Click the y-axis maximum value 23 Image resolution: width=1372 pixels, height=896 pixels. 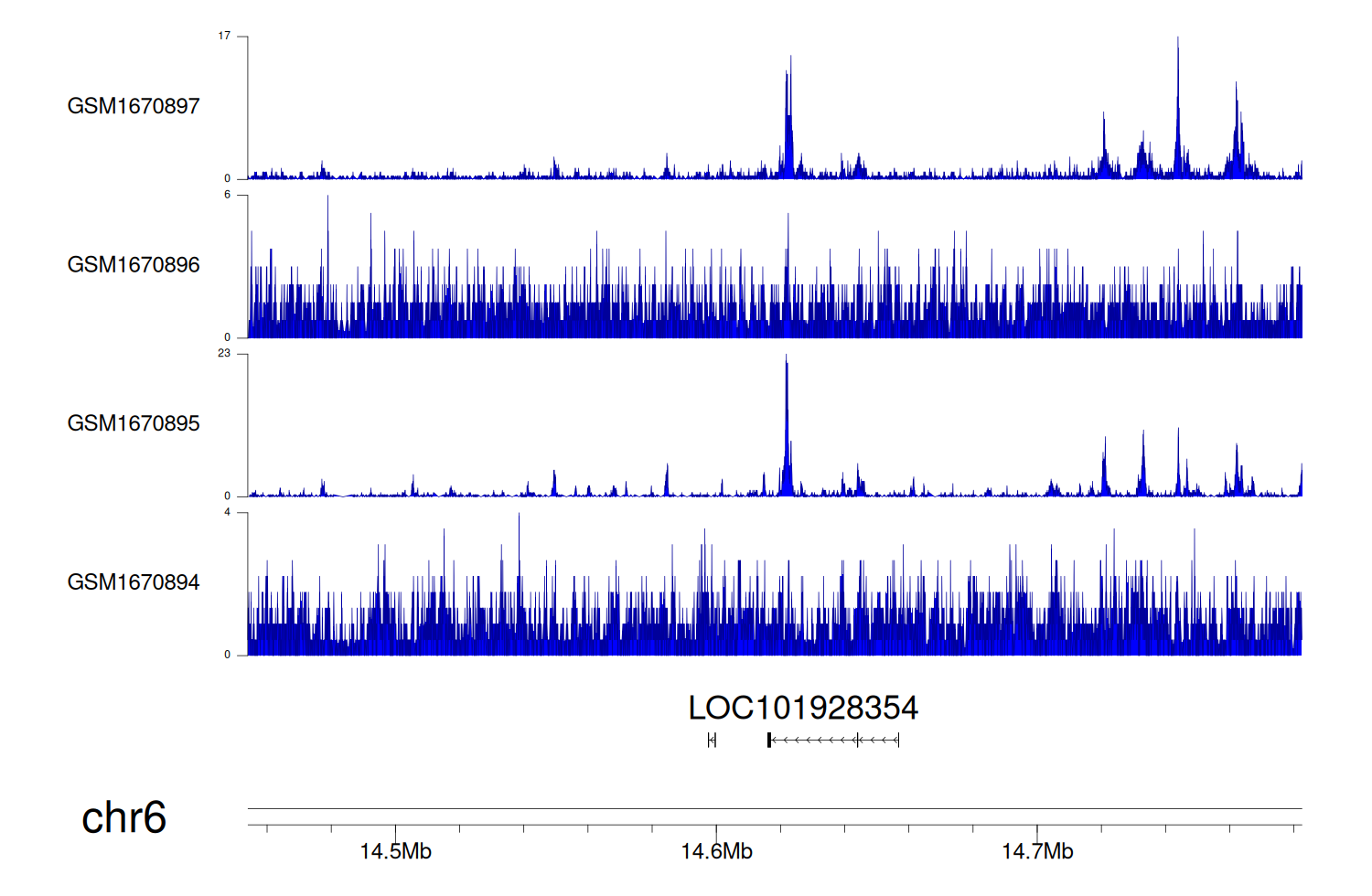tap(224, 353)
